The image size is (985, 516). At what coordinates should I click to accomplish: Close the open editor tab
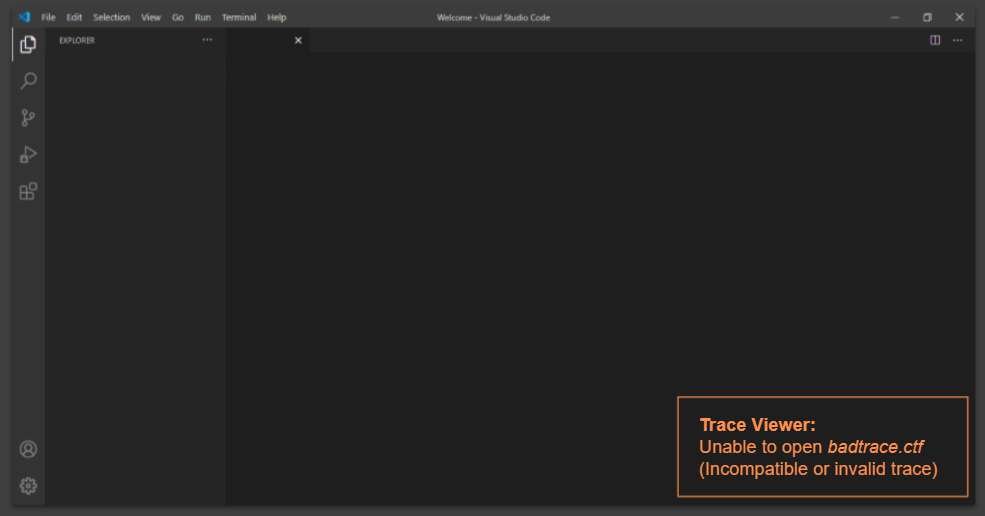pos(298,40)
